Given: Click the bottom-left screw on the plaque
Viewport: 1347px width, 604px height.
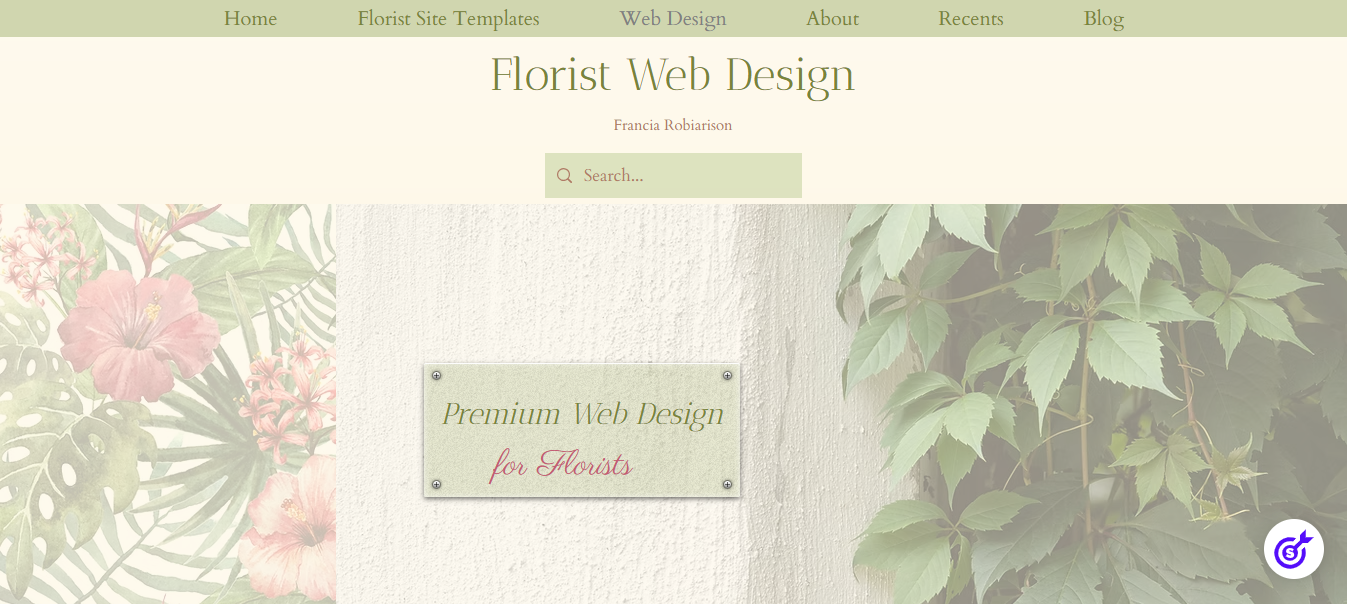Looking at the screenshot, I should pyautogui.click(x=436, y=485).
